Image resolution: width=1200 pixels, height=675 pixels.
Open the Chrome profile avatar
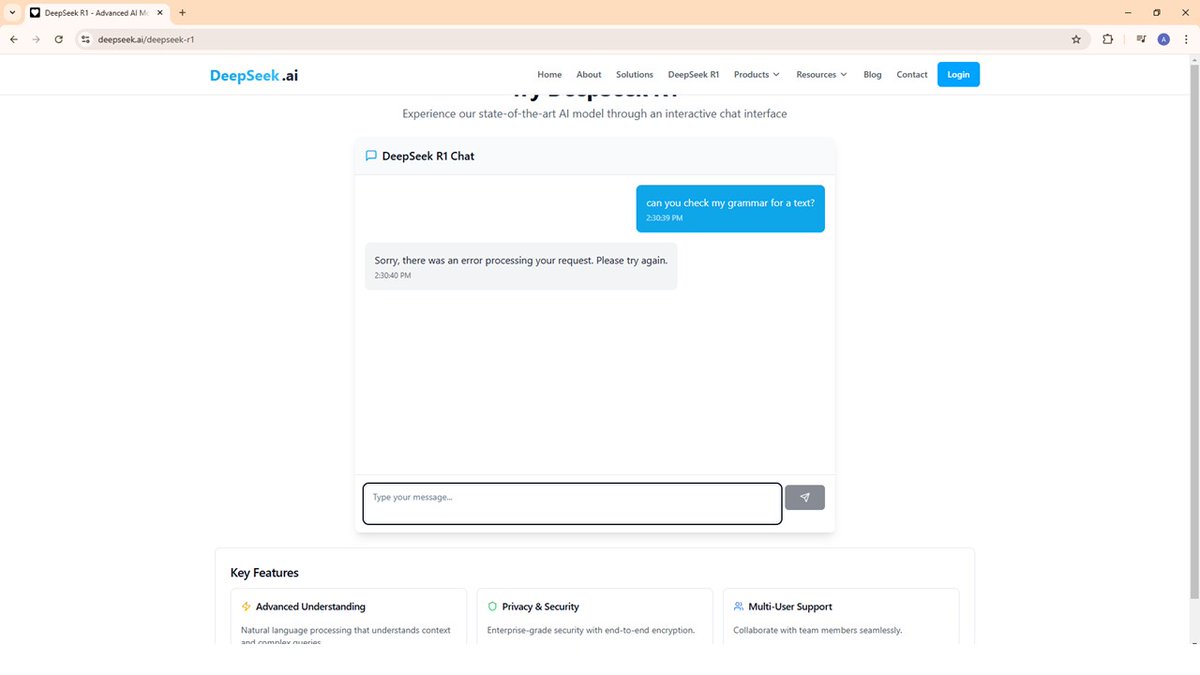(x=1163, y=39)
